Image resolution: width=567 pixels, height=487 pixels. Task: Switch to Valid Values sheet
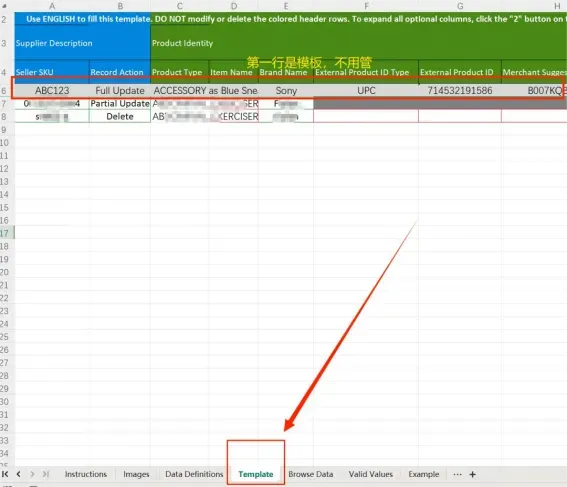click(371, 474)
